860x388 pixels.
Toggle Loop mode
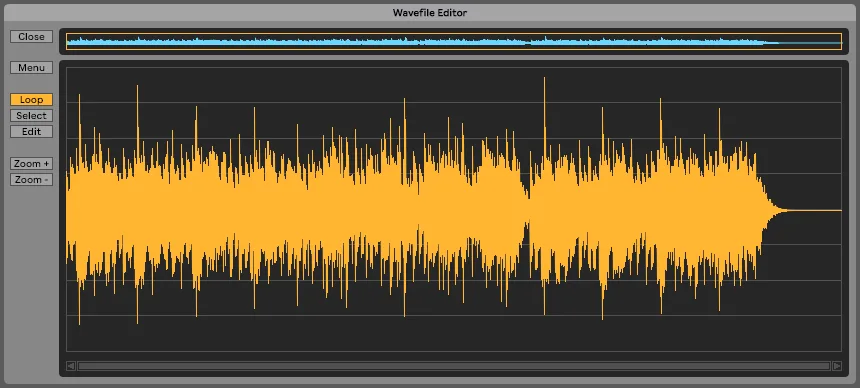click(31, 100)
